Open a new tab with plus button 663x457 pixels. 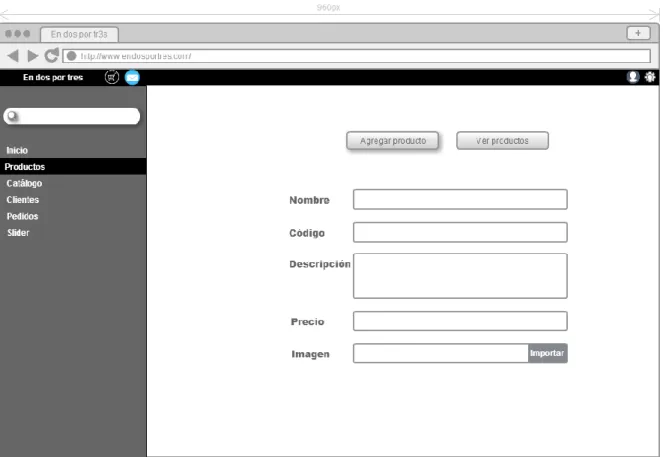point(638,33)
